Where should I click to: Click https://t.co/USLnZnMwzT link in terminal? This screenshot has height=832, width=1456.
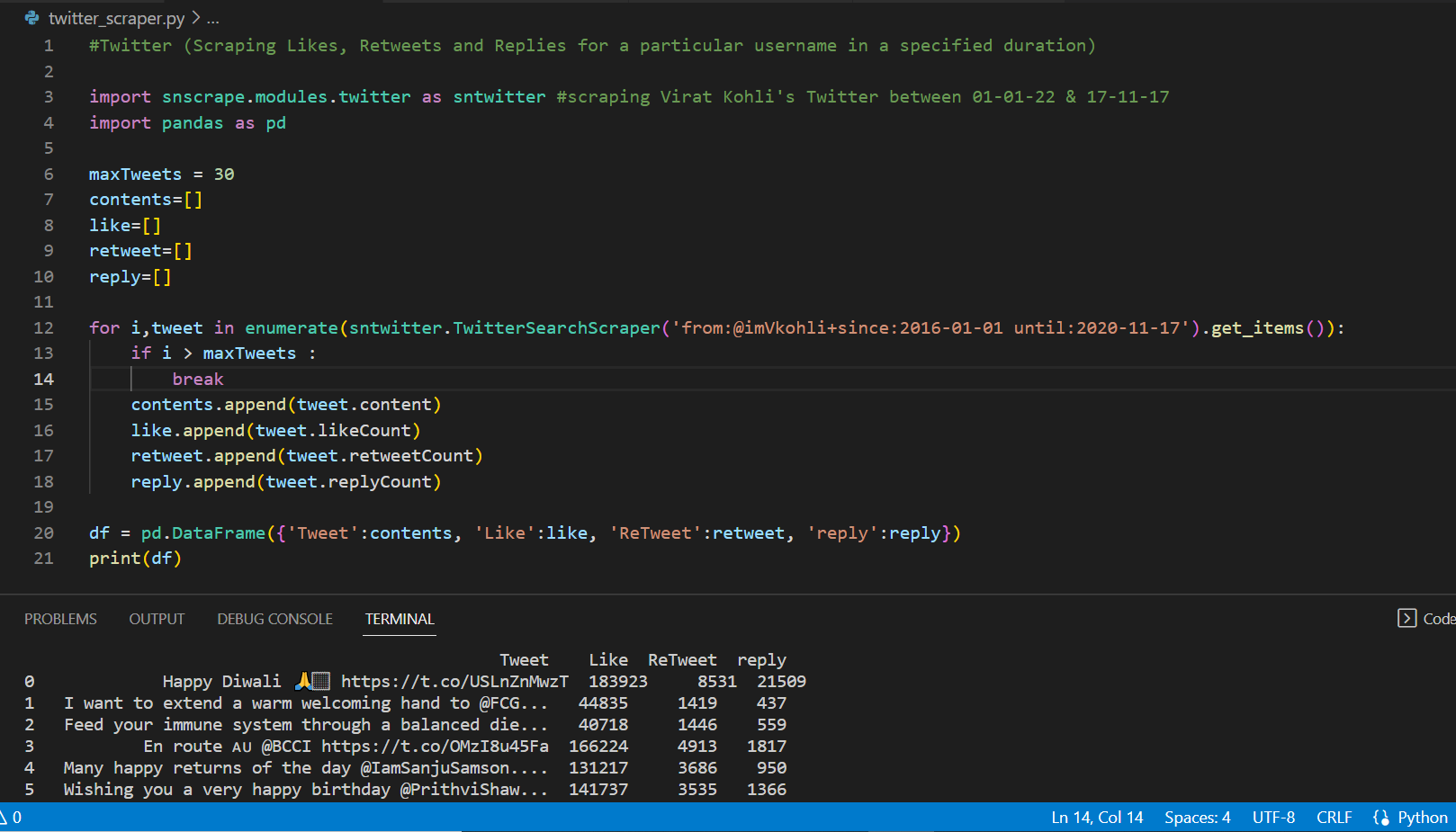coord(454,681)
